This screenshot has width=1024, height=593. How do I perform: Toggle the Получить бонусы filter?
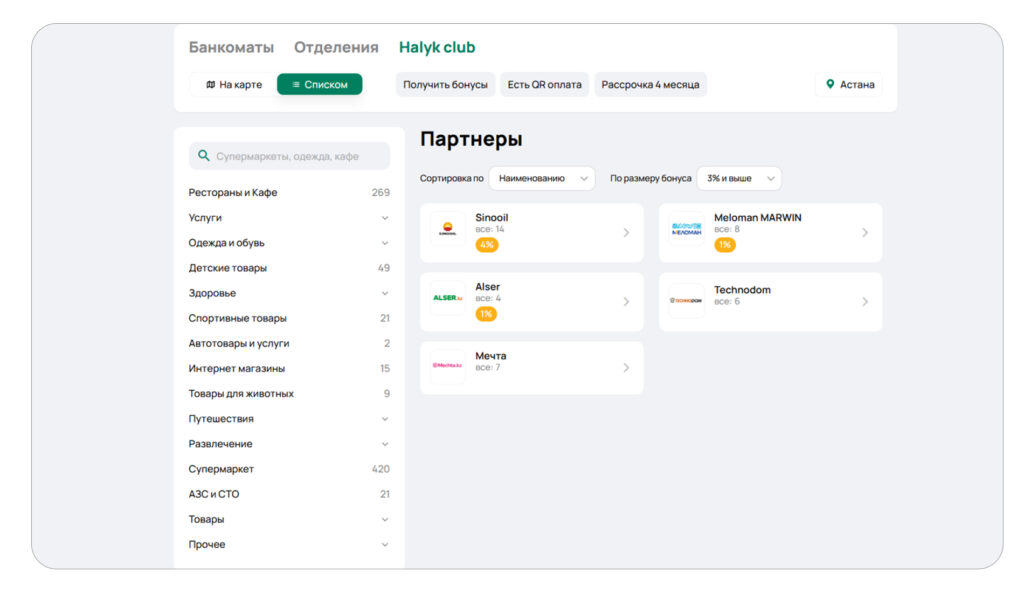click(x=445, y=84)
